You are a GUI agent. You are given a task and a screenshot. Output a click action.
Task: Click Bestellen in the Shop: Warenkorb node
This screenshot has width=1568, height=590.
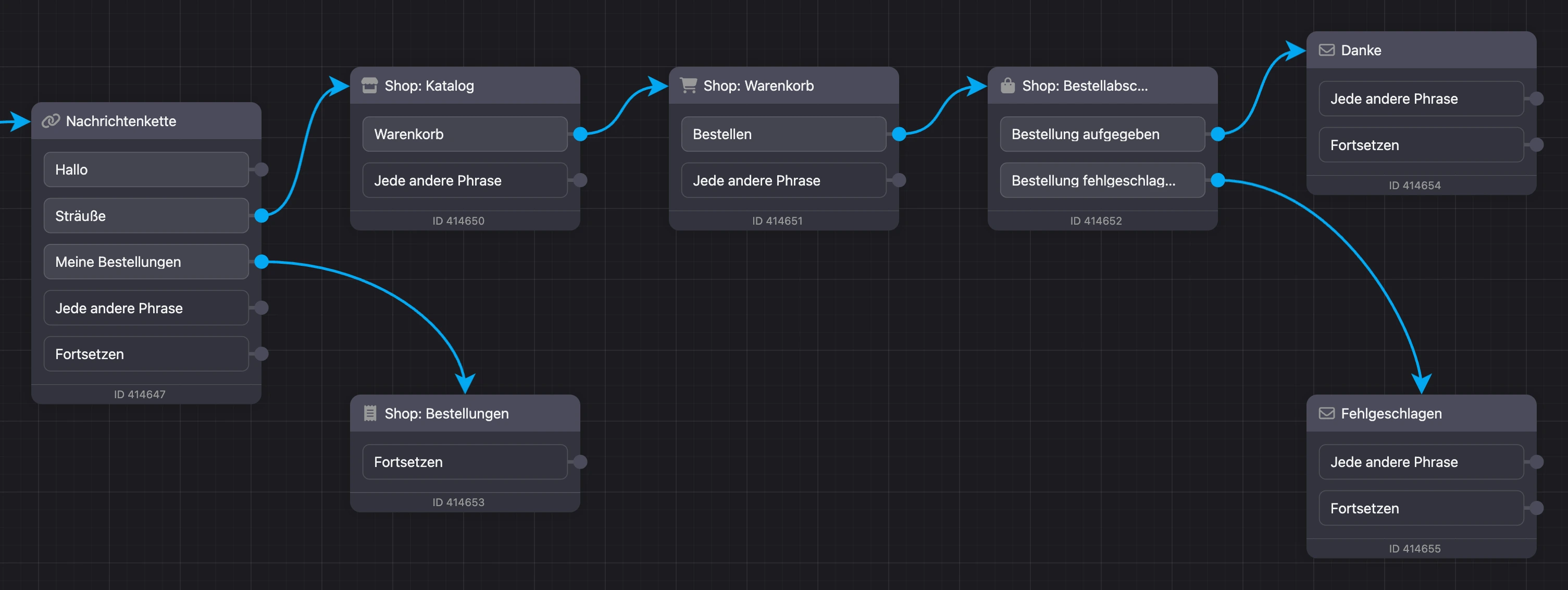coord(783,134)
